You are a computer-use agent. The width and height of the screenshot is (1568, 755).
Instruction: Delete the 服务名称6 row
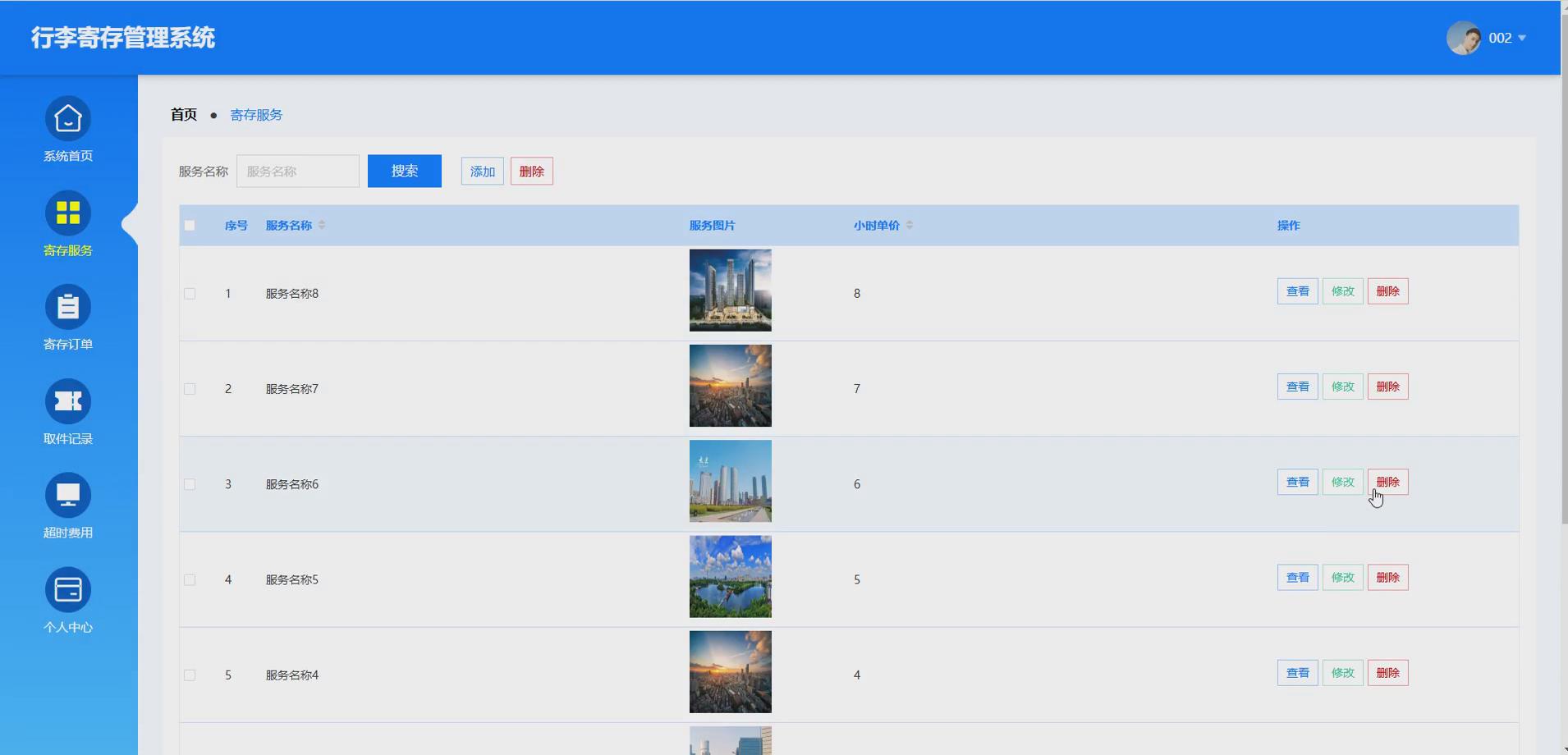click(1388, 482)
